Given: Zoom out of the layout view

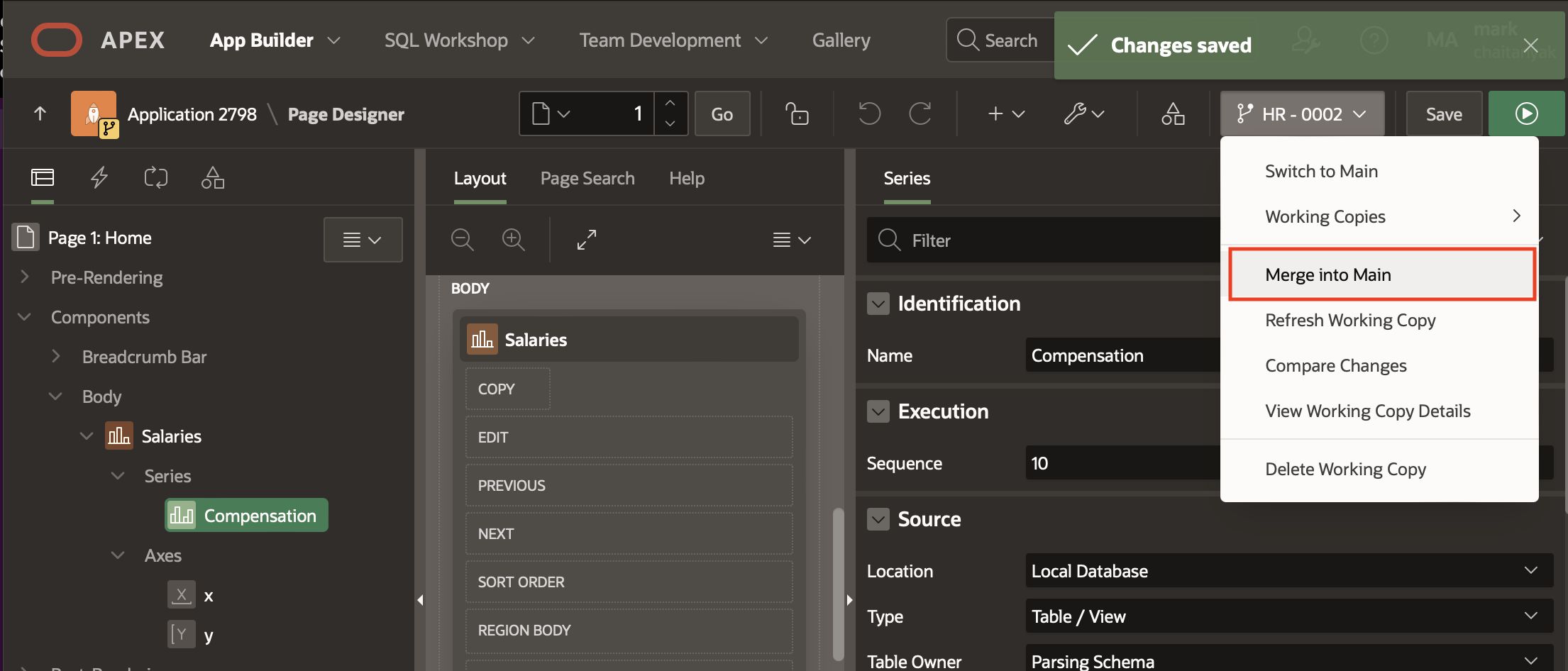Looking at the screenshot, I should click(x=463, y=240).
